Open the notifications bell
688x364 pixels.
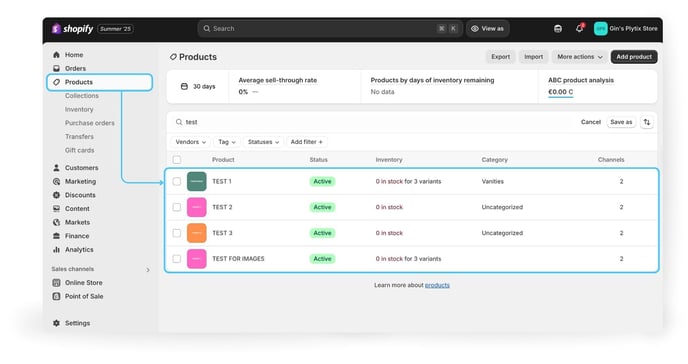coord(580,29)
